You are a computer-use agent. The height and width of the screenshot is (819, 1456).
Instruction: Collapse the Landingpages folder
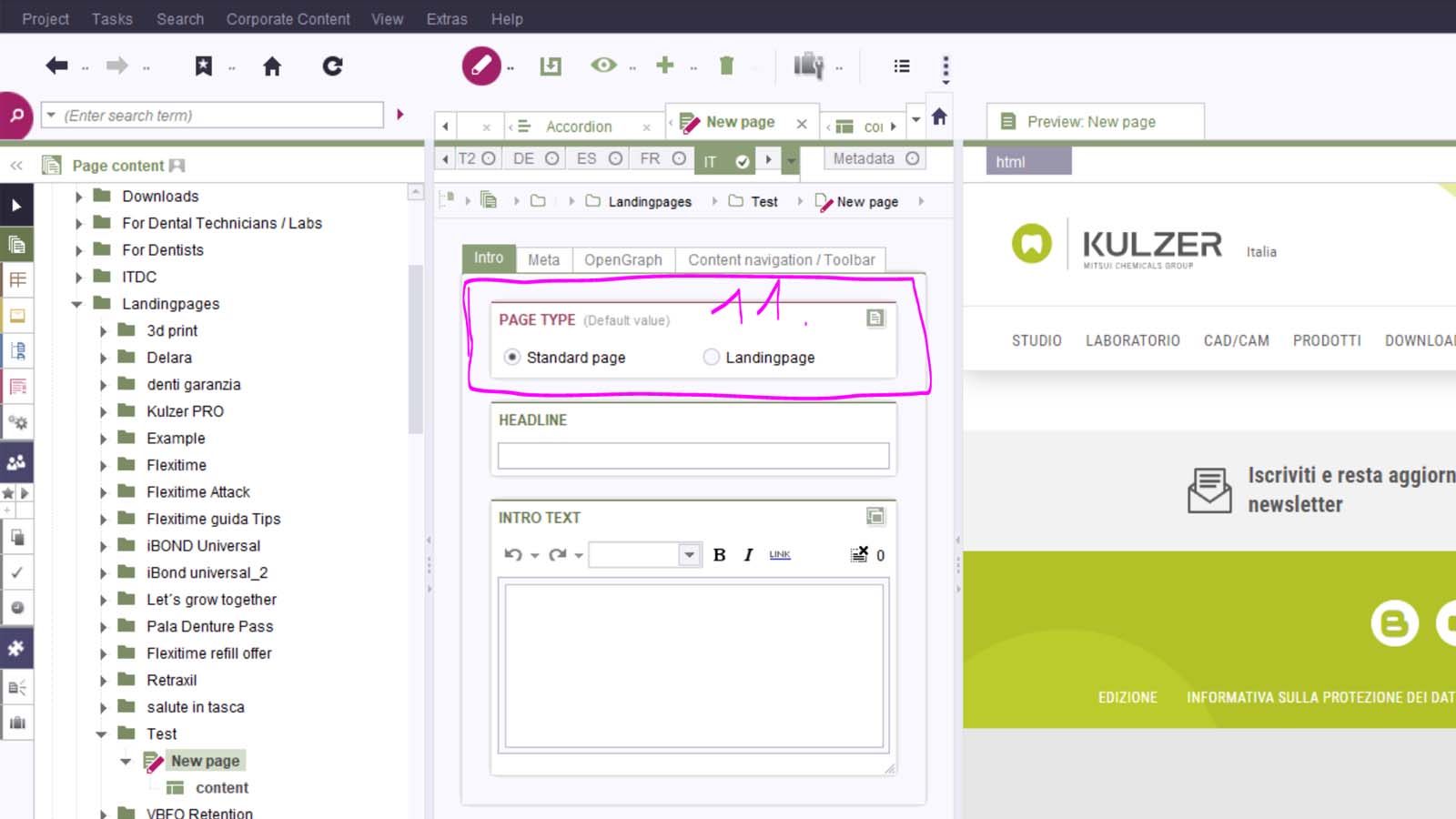click(x=77, y=304)
